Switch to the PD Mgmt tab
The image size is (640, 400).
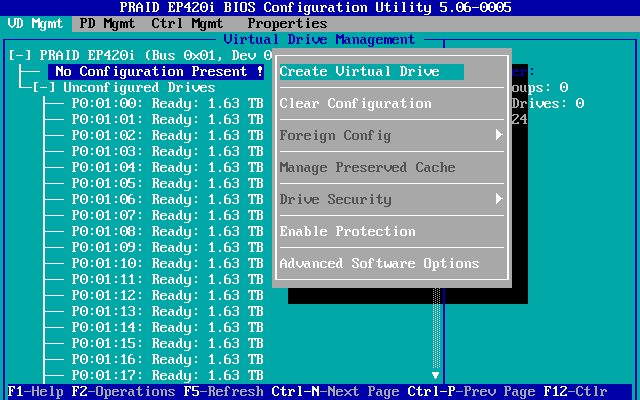tap(107, 23)
